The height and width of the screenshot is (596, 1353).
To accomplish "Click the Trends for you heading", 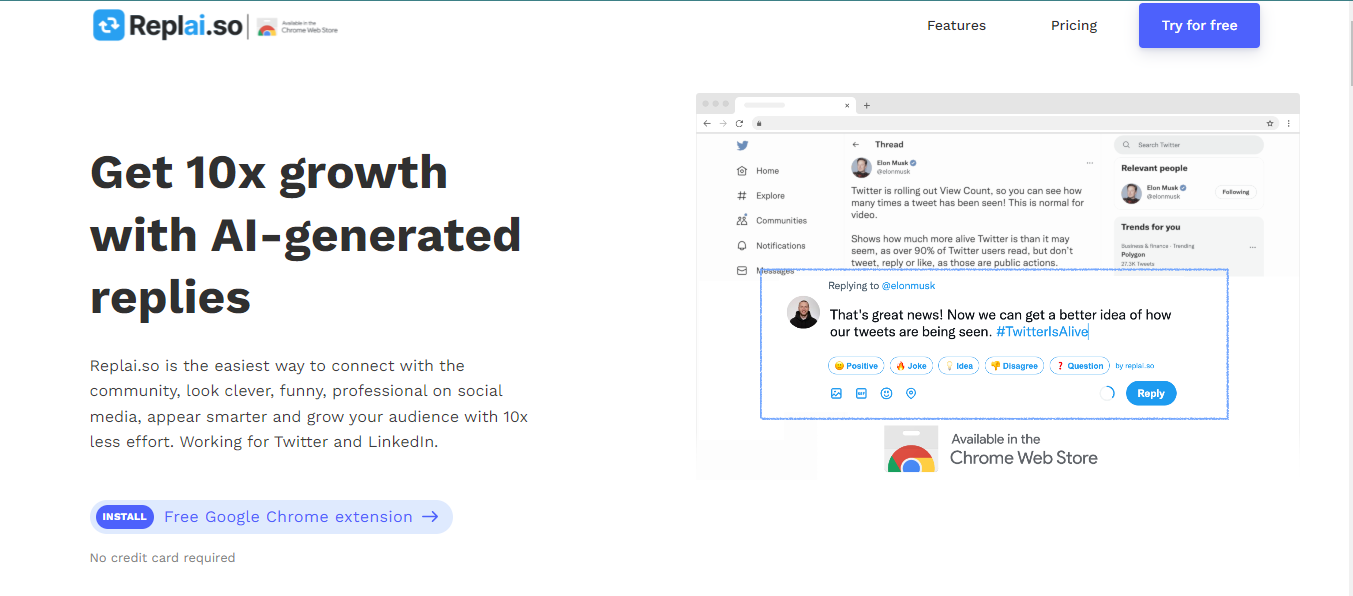I will click(x=1151, y=227).
